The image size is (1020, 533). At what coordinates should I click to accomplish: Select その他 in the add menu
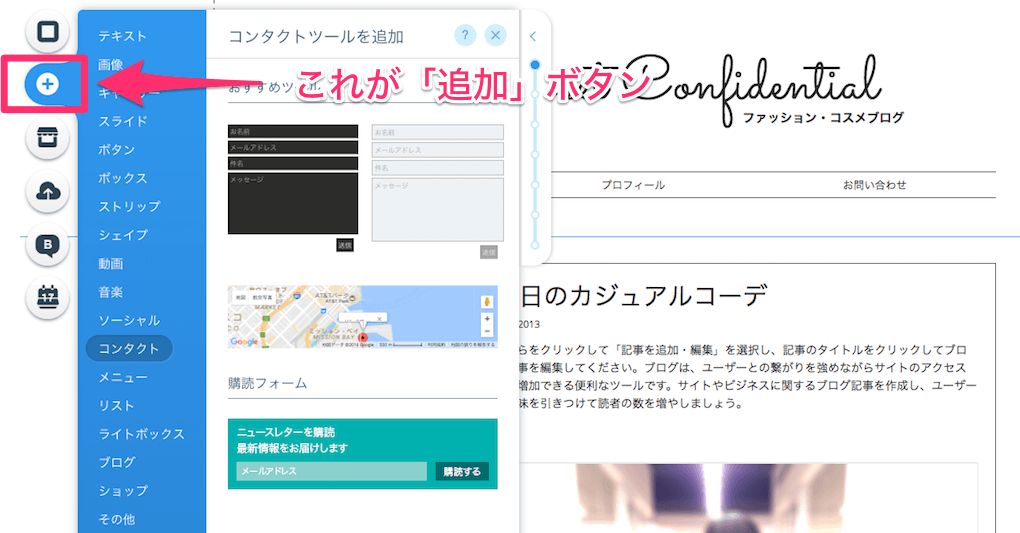click(116, 519)
